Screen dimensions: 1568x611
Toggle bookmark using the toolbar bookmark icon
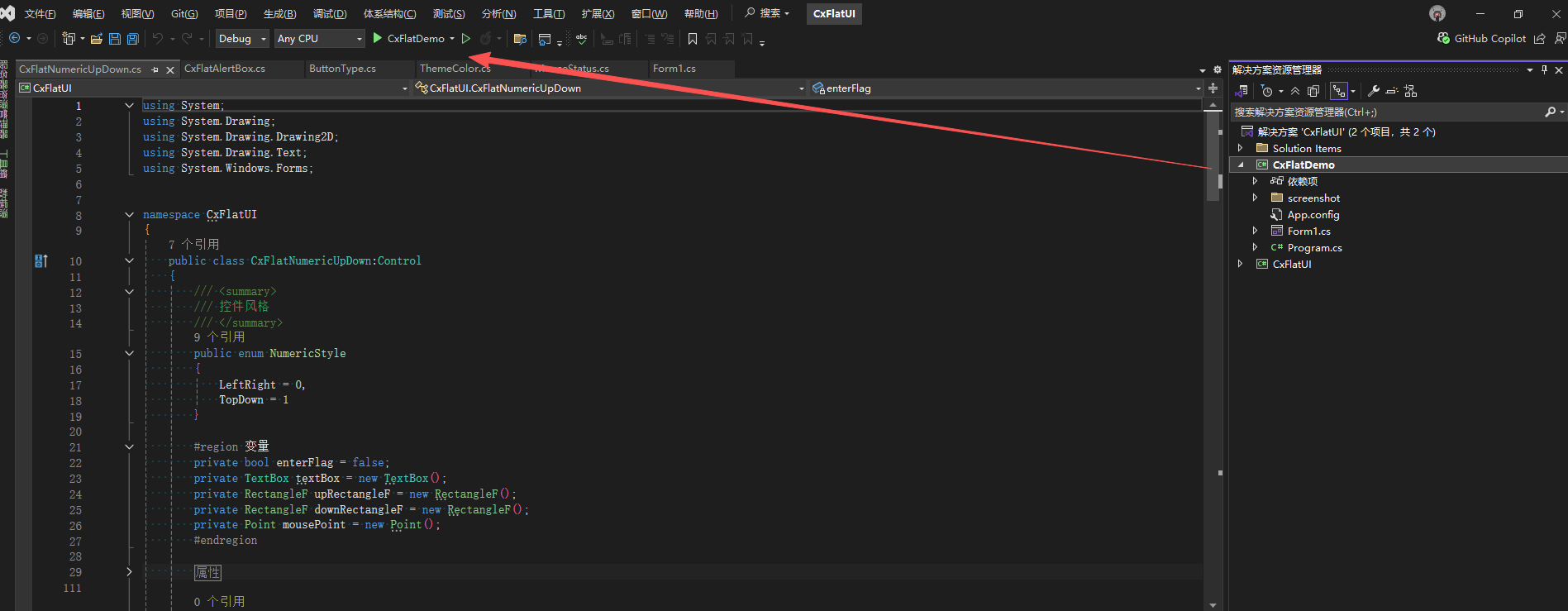(693, 39)
